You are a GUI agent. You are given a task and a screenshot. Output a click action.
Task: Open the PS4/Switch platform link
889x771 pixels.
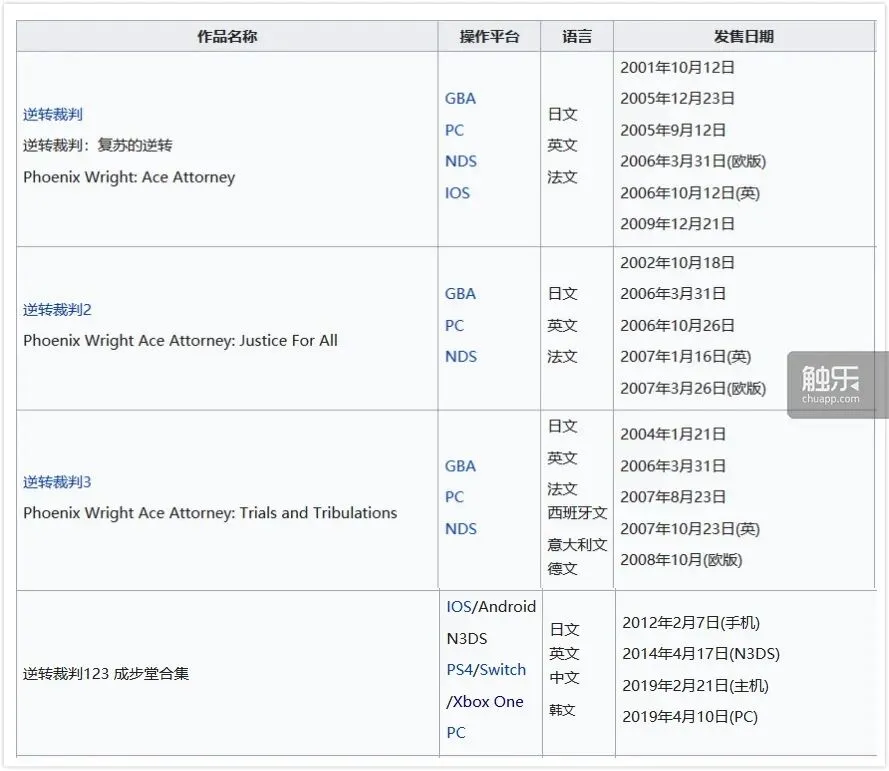point(486,670)
